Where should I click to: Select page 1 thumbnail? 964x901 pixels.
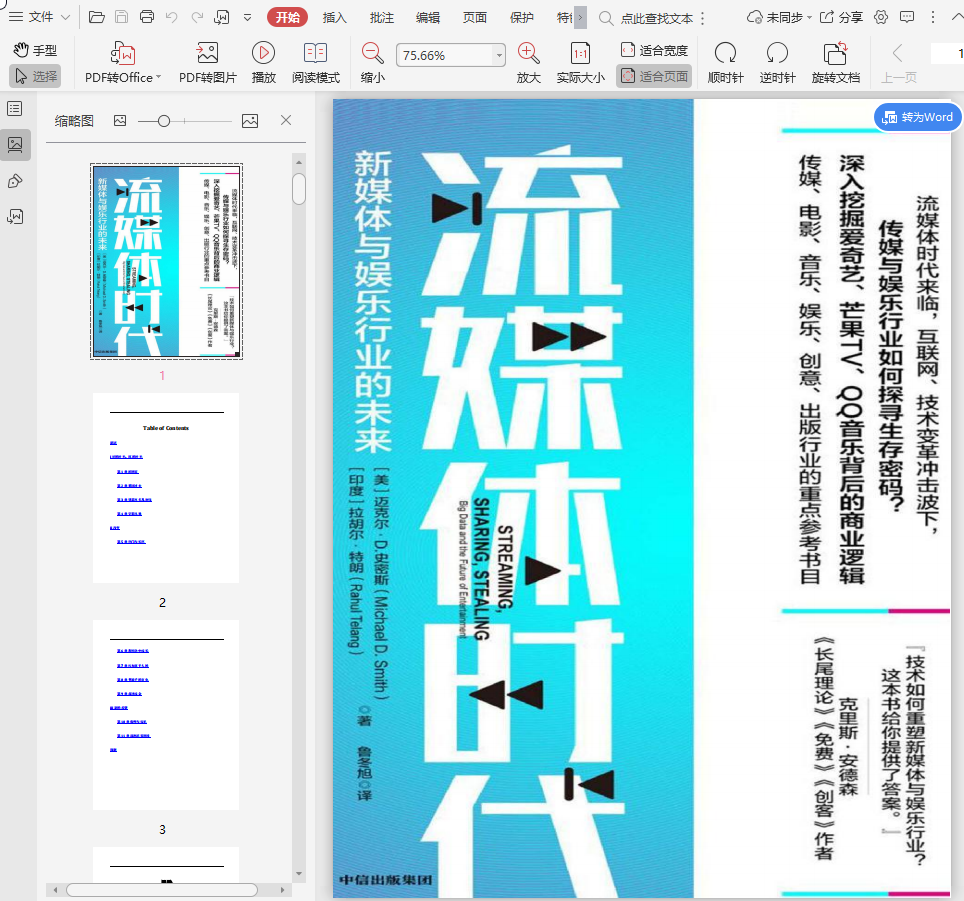click(166, 261)
